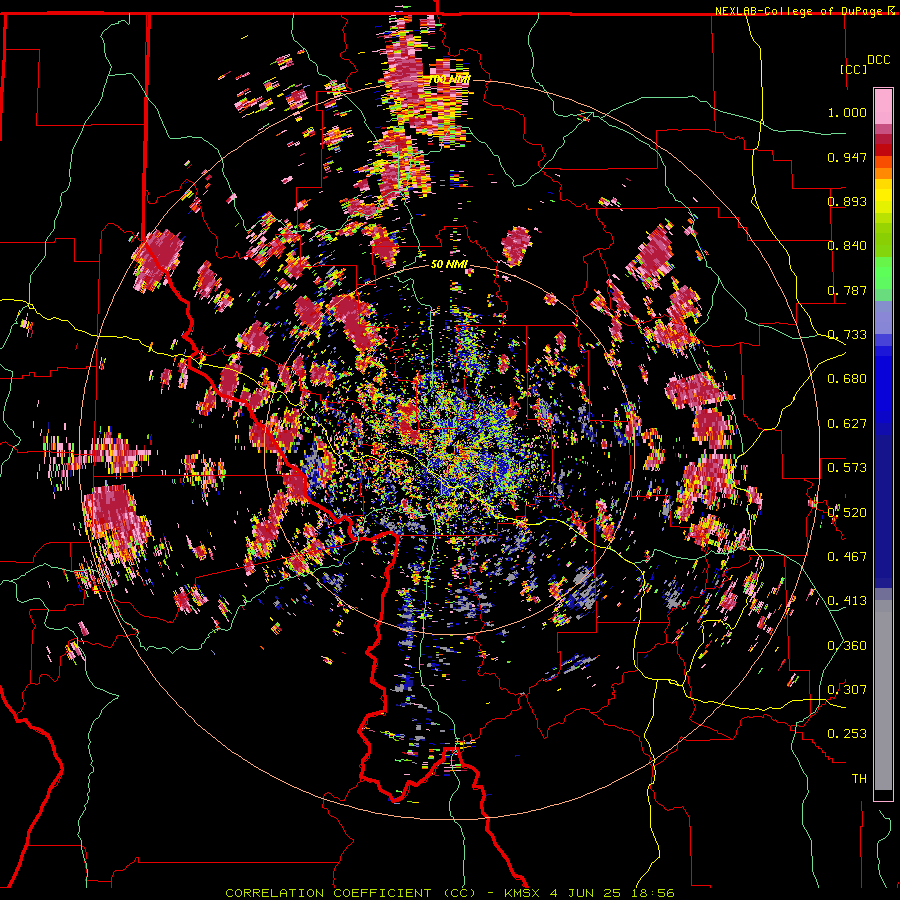Select the 0.947 scale value
900x900 pixels.
click(x=847, y=157)
